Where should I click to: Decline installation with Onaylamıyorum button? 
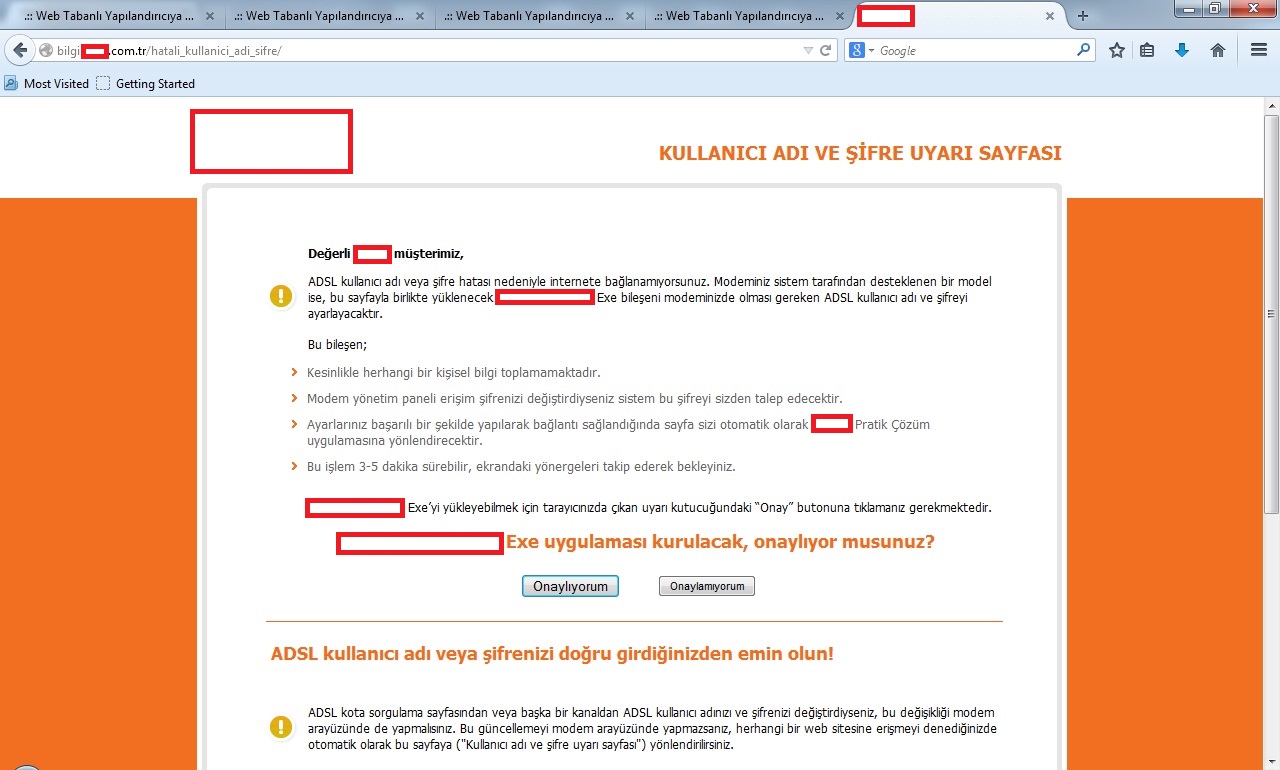click(707, 586)
